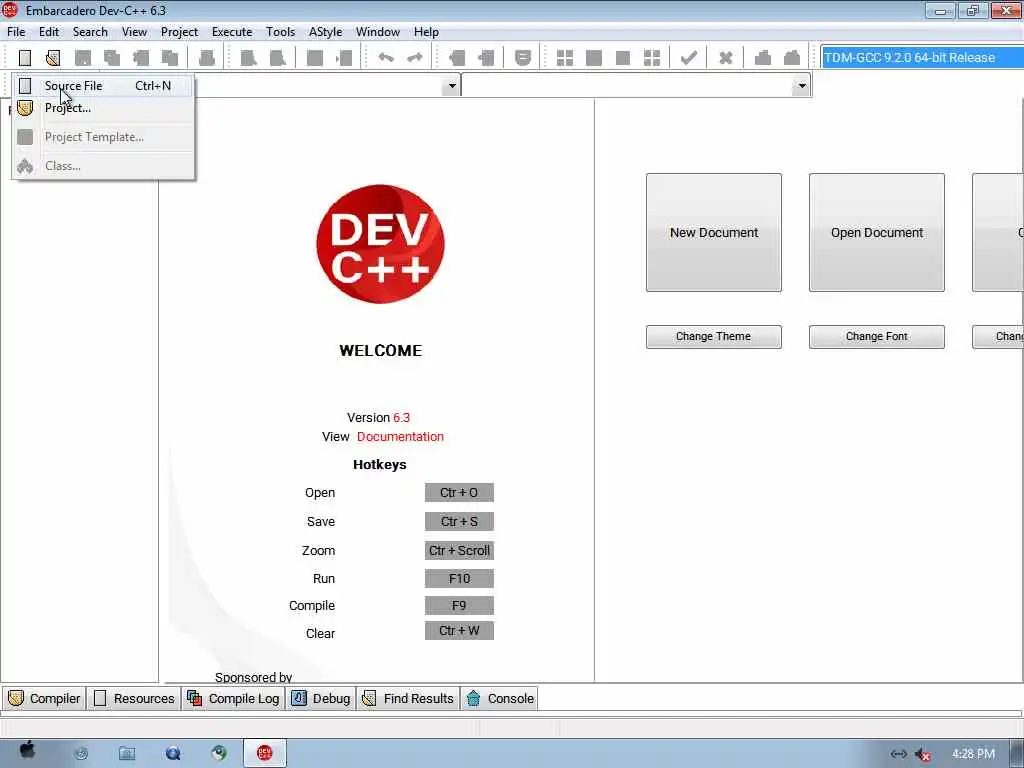Click the Change Font button
Viewport: 1024px width, 768px height.
(877, 336)
